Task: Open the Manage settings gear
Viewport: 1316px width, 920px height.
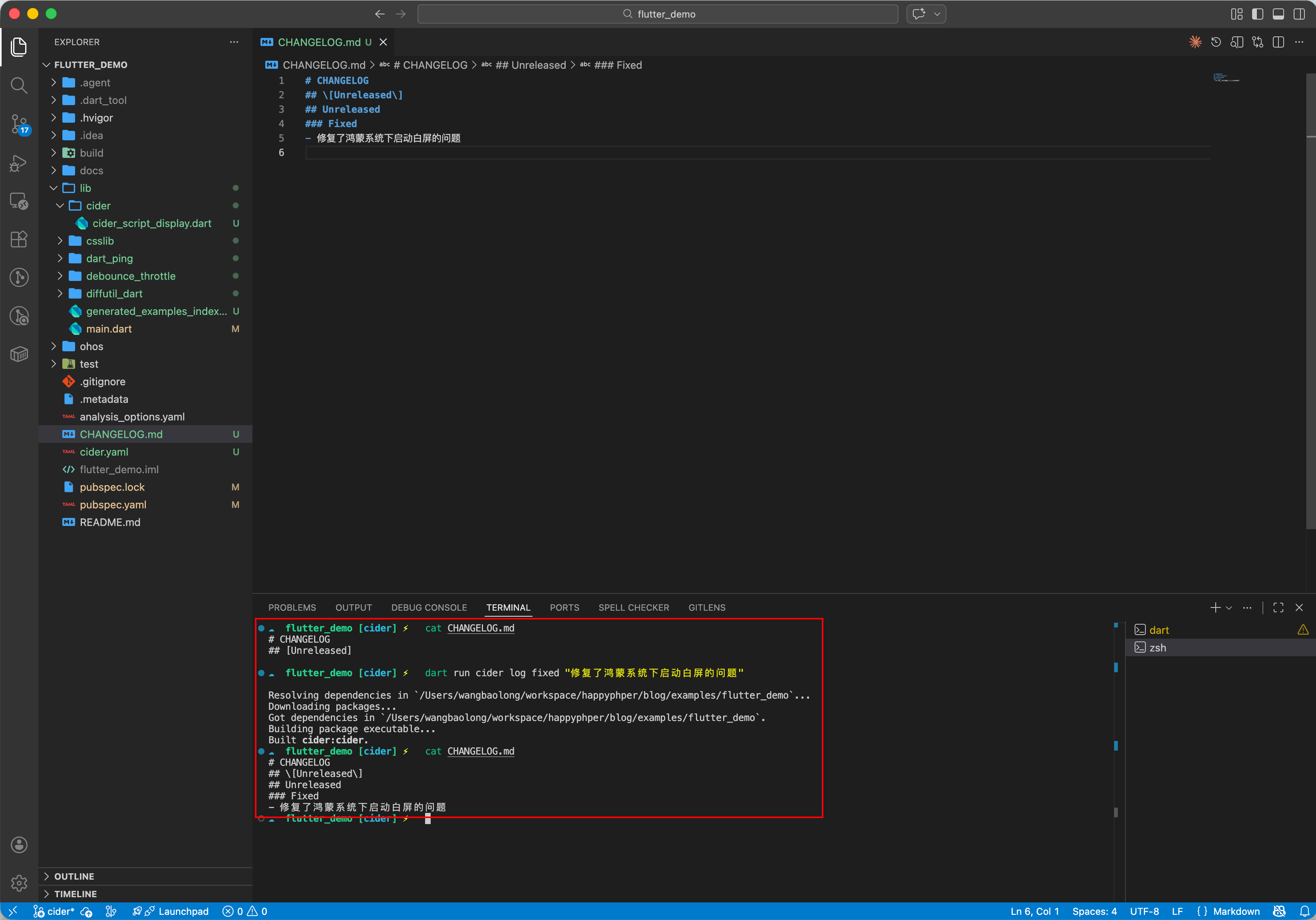Action: (x=19, y=883)
